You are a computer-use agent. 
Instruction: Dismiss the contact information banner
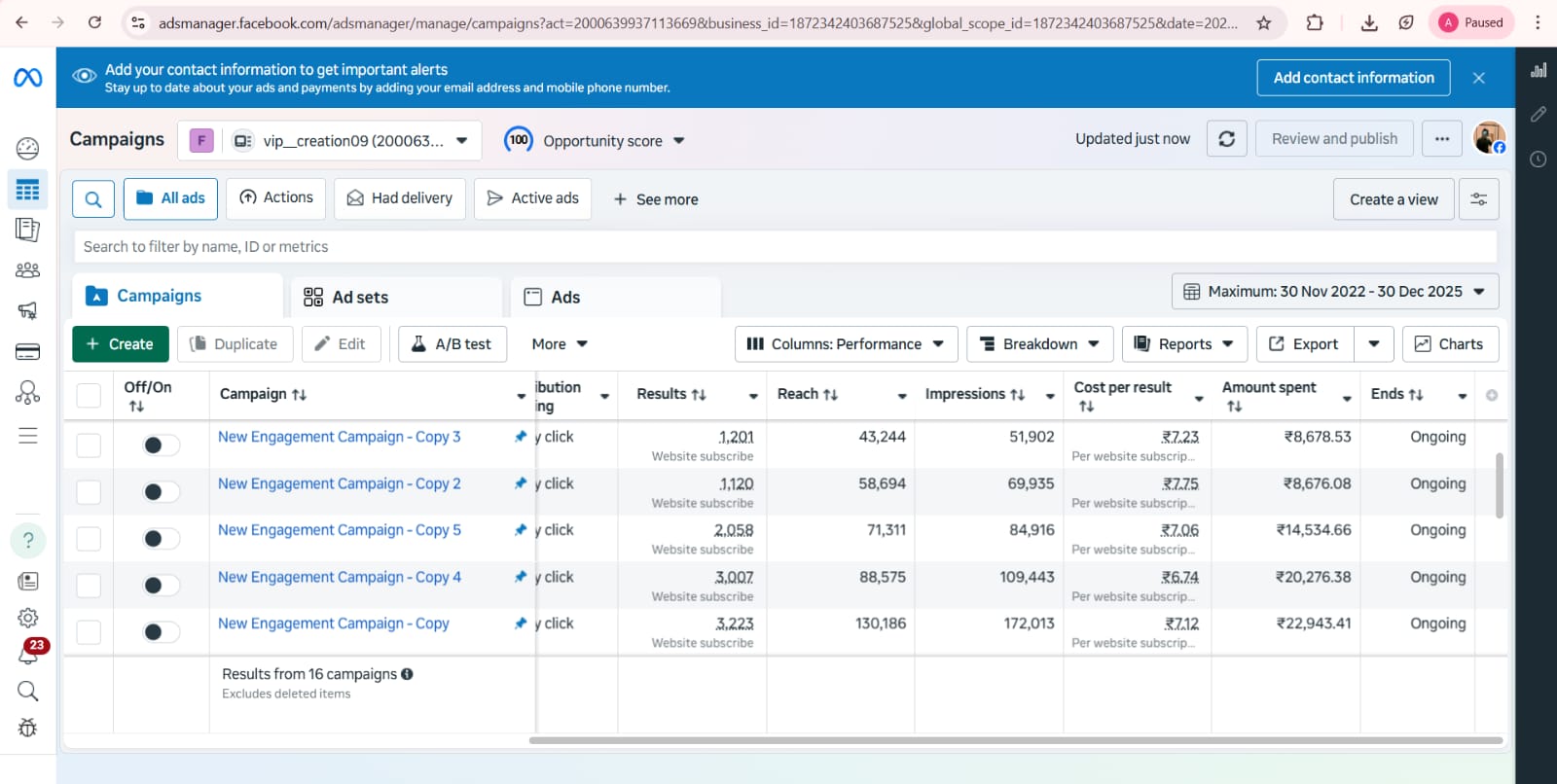click(1478, 78)
